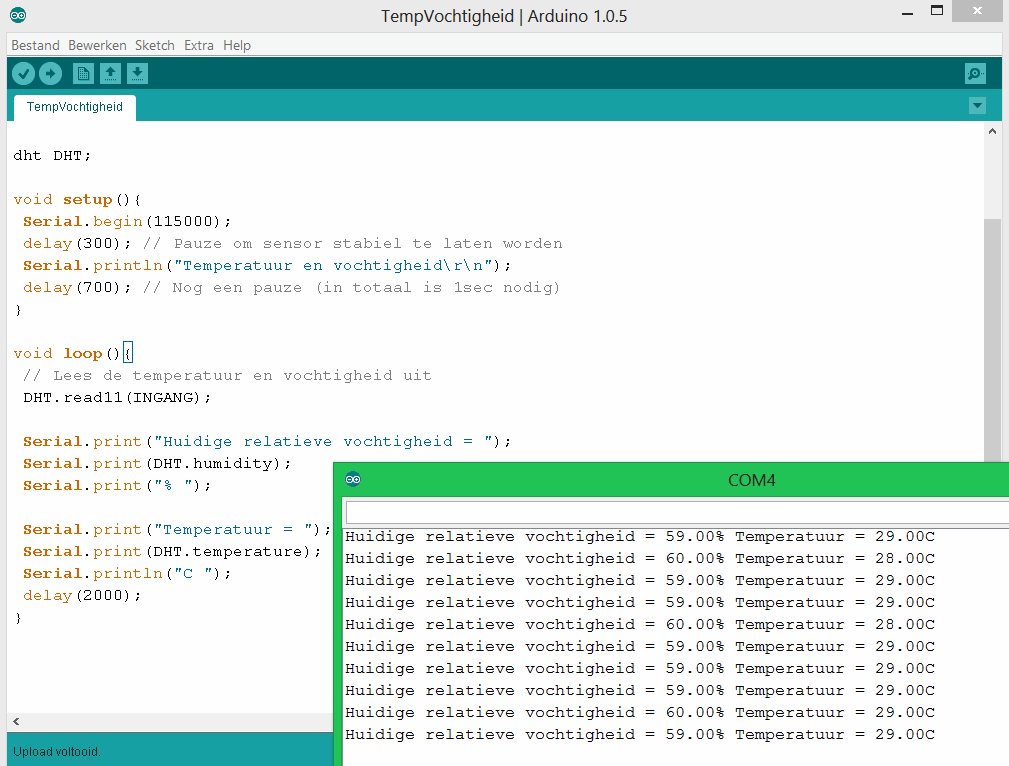Click the scroll up arrow in editor

coord(992,131)
